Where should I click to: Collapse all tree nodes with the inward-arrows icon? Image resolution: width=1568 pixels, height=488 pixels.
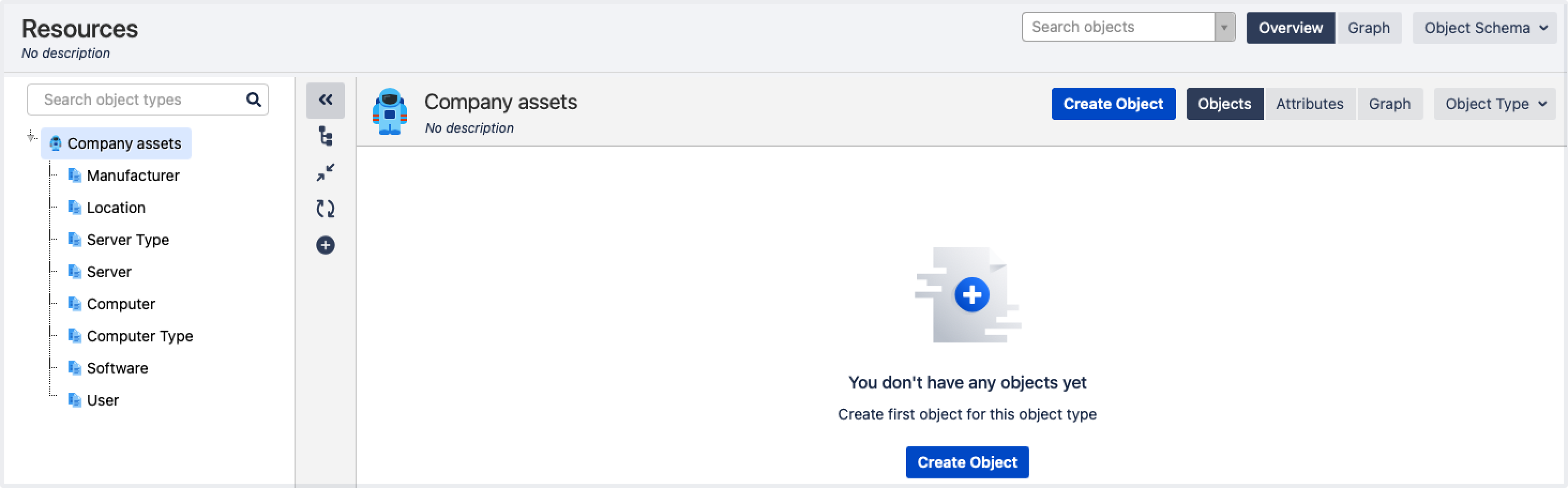(326, 172)
